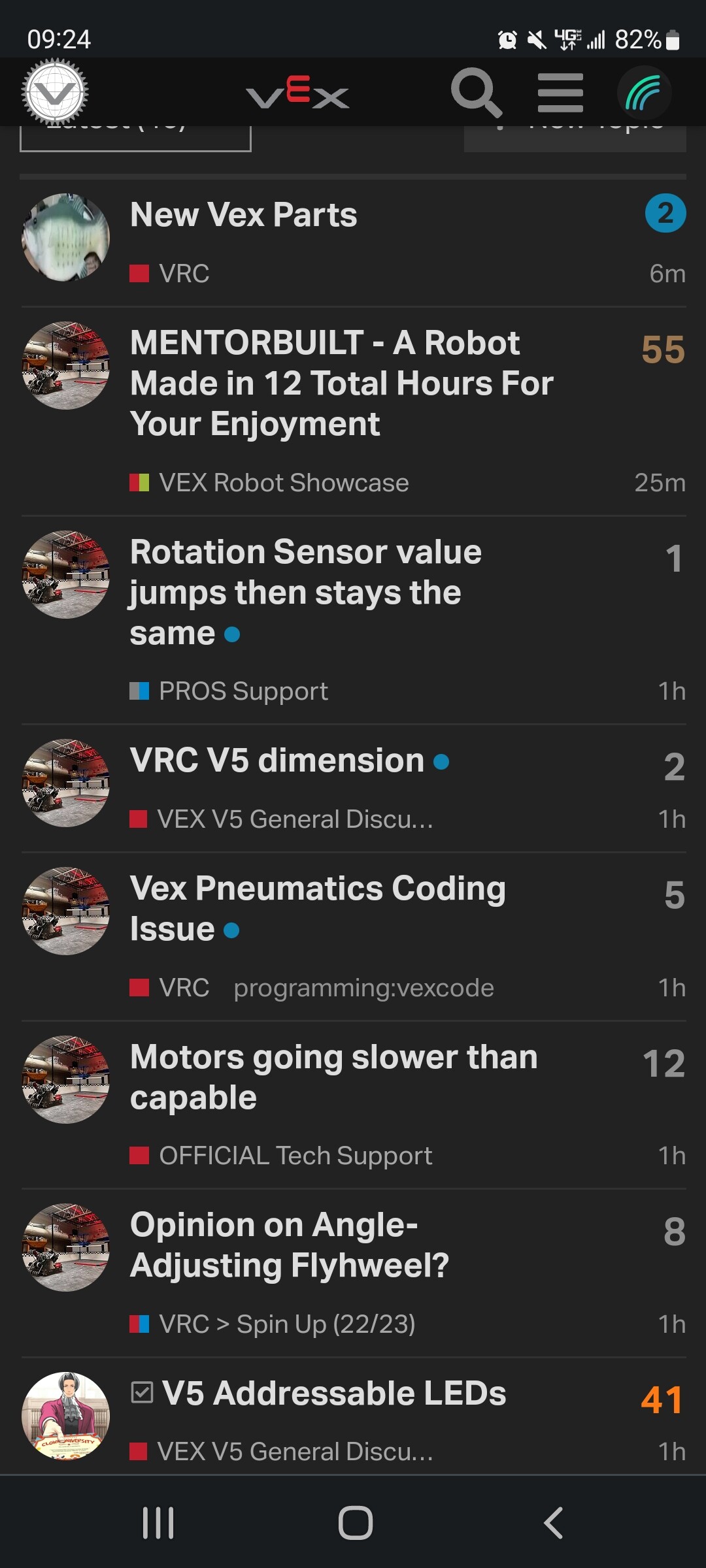This screenshot has width=706, height=1568.
Task: Tap the solved checkbox on V5 Addressable LEDs
Action: click(x=142, y=1392)
